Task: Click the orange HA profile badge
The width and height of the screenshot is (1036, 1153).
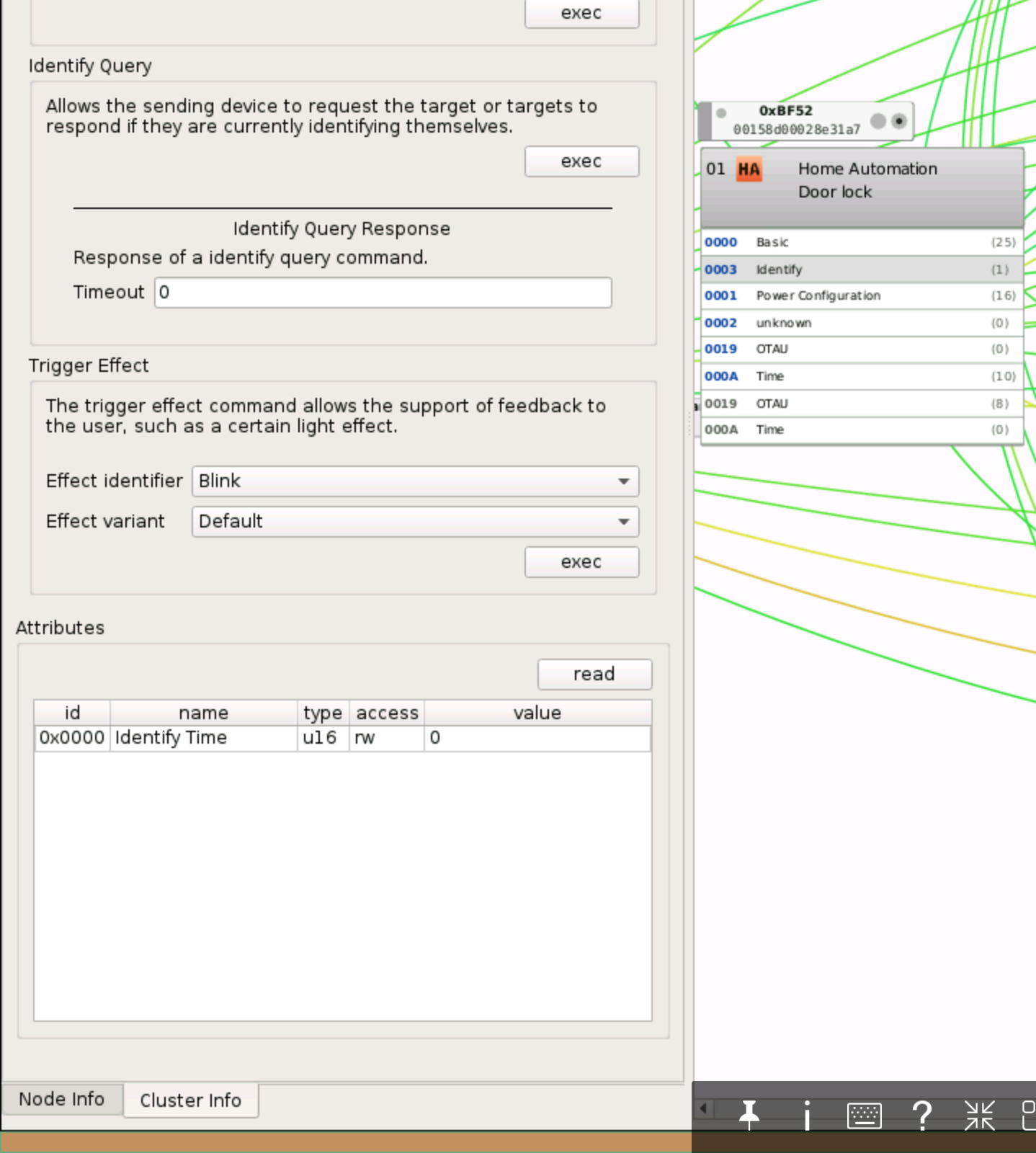Action: [x=749, y=169]
